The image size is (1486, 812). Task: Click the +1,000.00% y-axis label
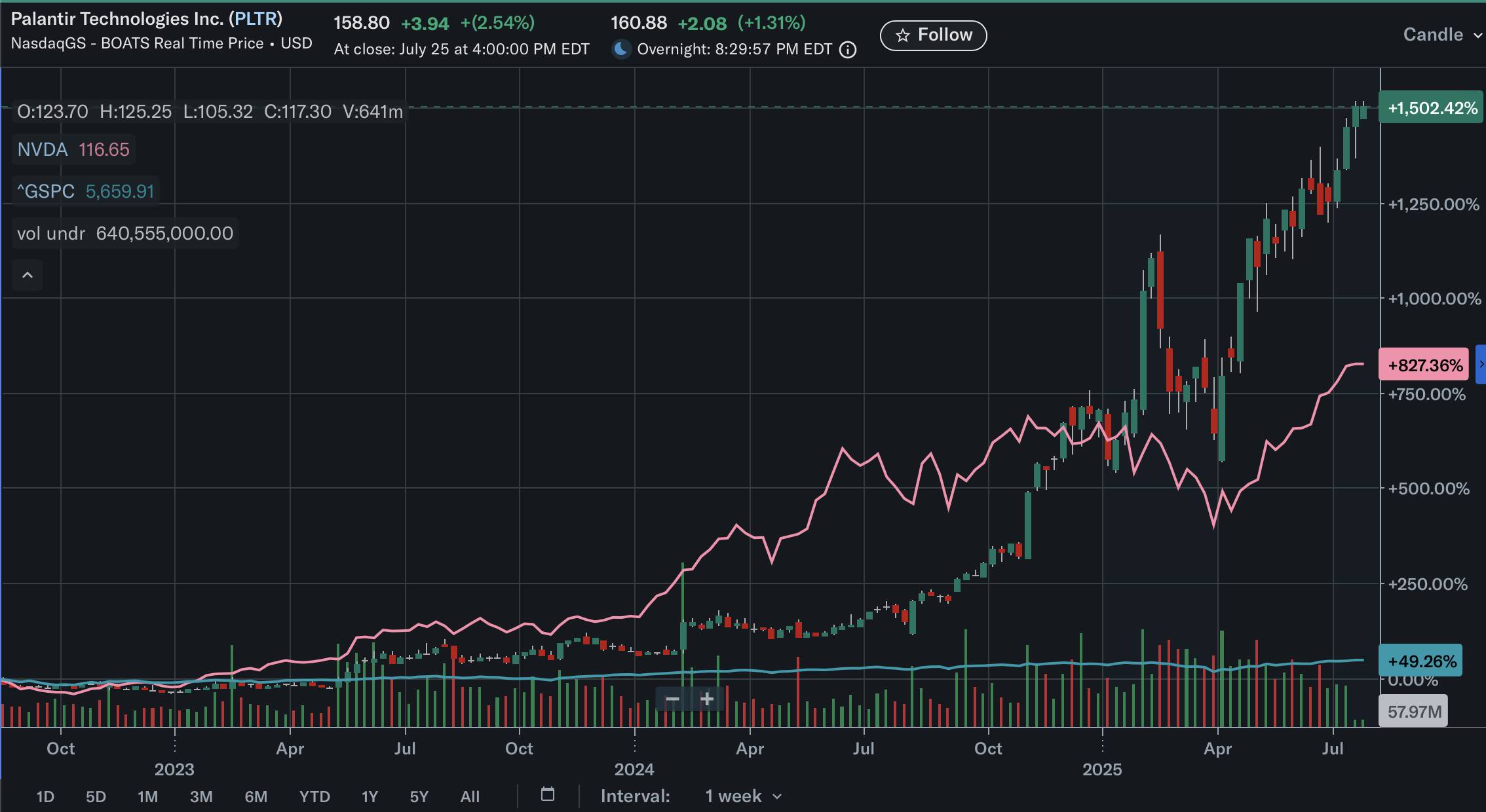click(x=1434, y=299)
